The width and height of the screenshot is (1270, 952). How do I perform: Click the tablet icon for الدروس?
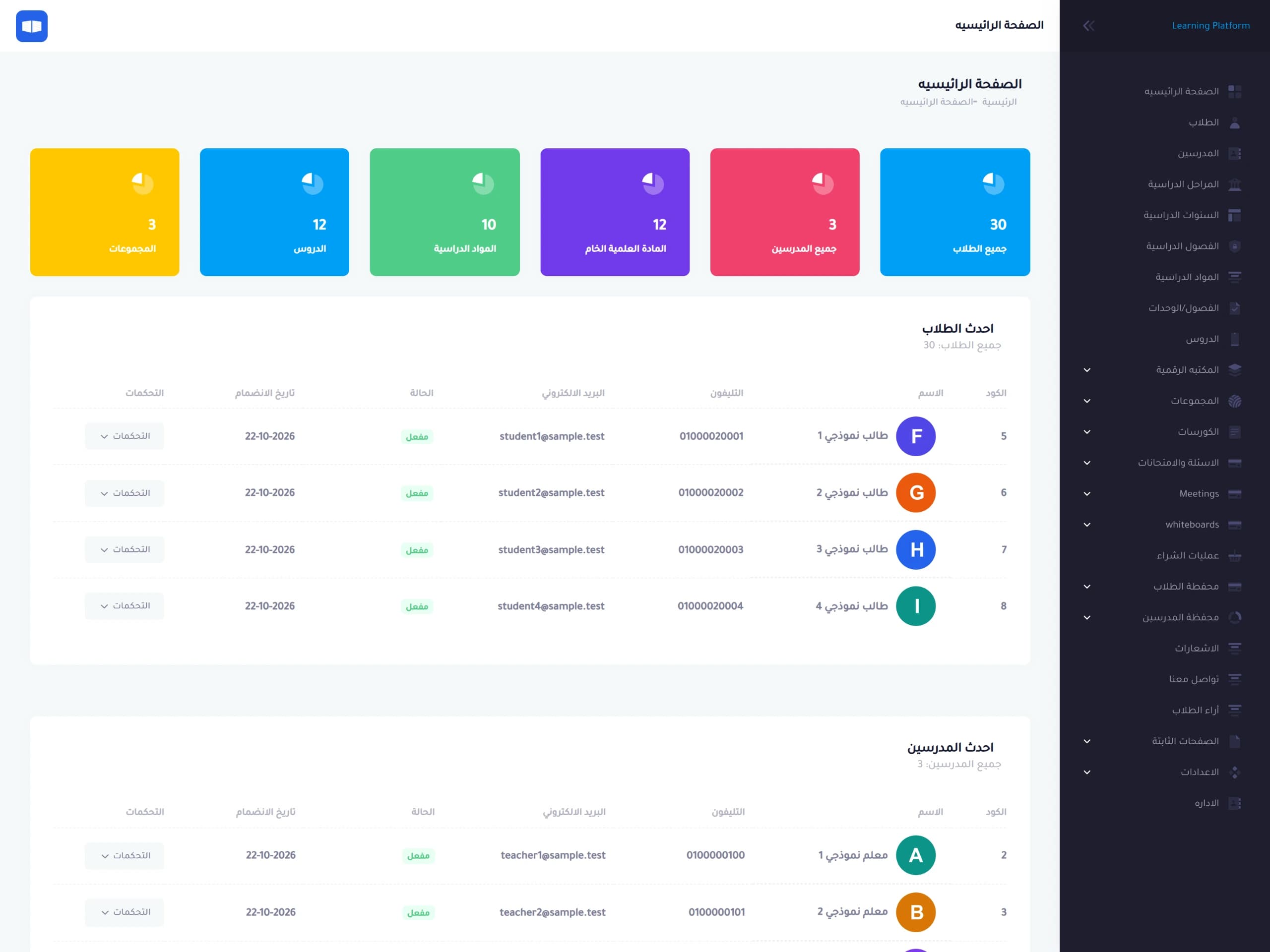(1234, 339)
